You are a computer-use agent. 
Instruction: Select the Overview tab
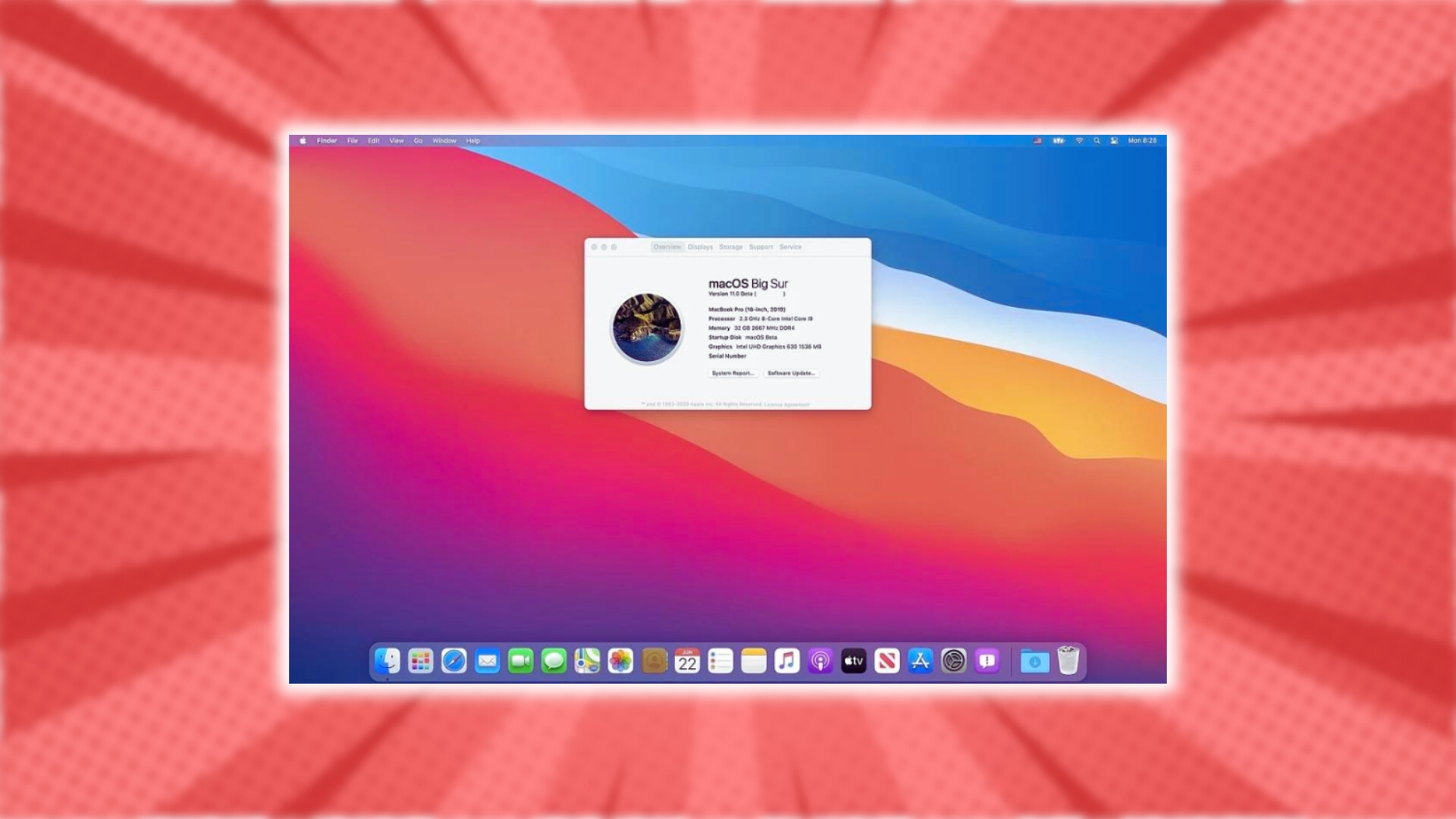[667, 247]
